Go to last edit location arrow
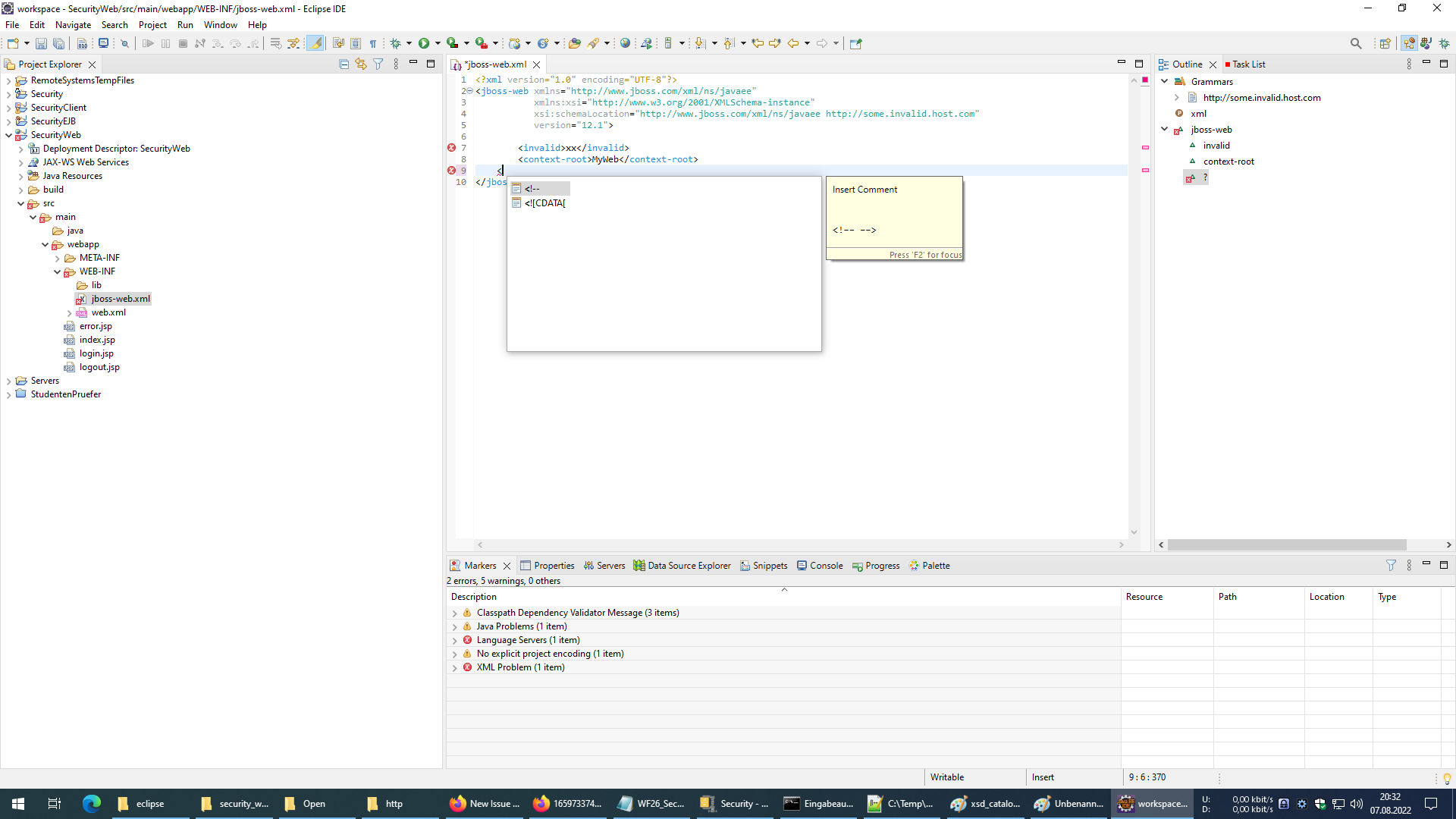This screenshot has height=819, width=1456. pyautogui.click(x=757, y=43)
